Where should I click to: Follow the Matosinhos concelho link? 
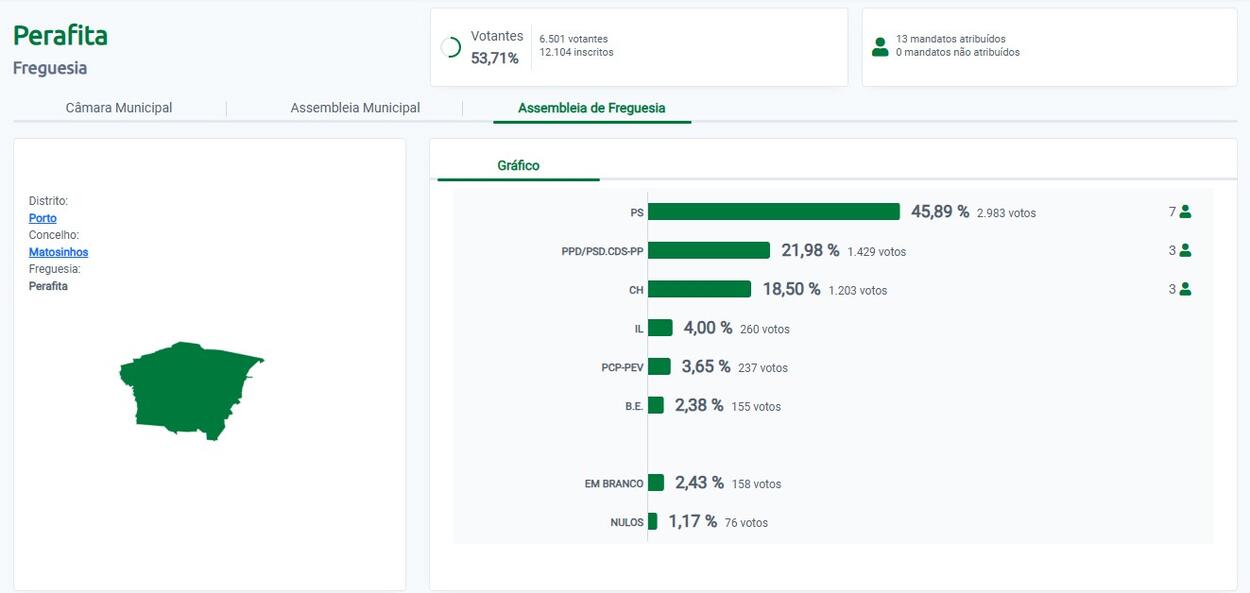[x=59, y=252]
